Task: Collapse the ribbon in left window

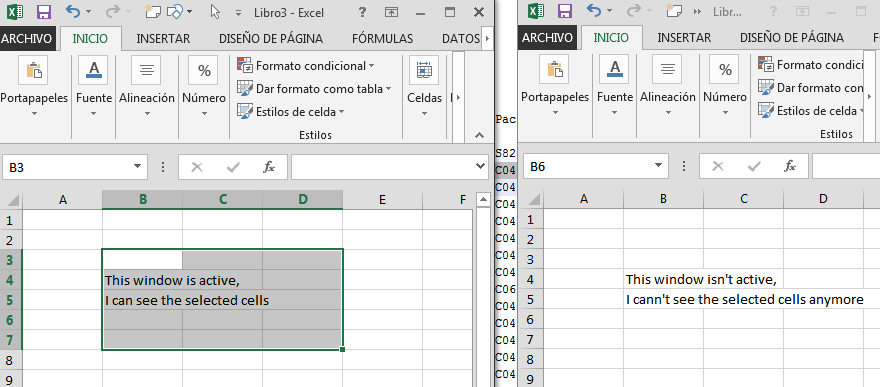Action: click(479, 135)
